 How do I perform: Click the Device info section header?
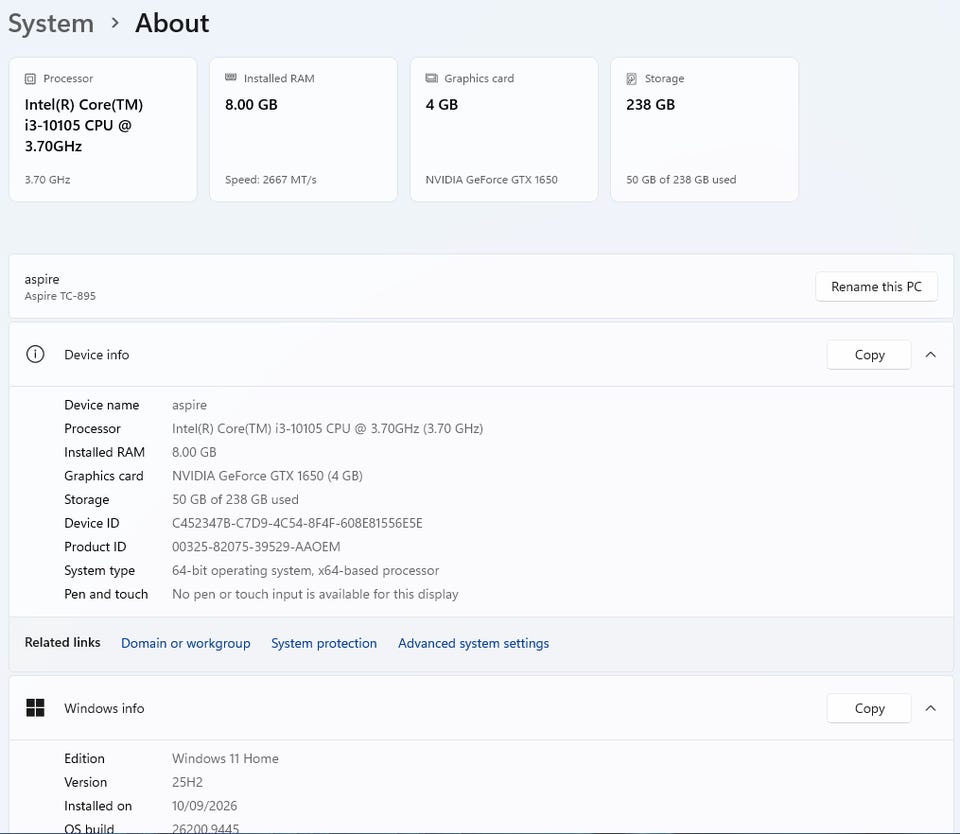pyautogui.click(x=481, y=355)
